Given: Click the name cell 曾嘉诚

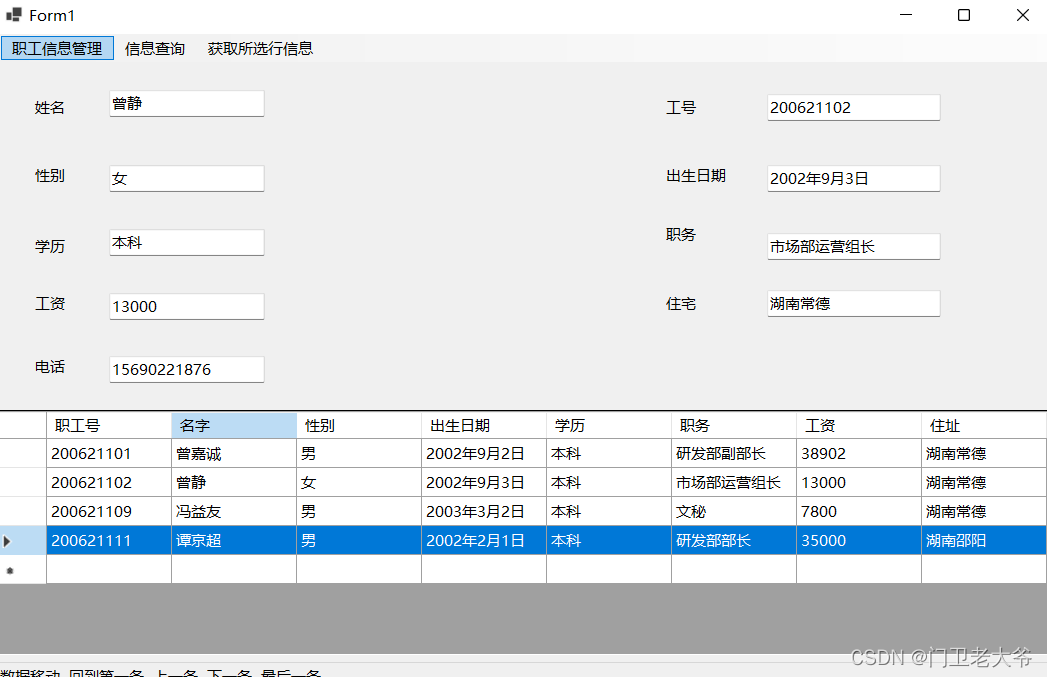Looking at the screenshot, I should [x=234, y=453].
